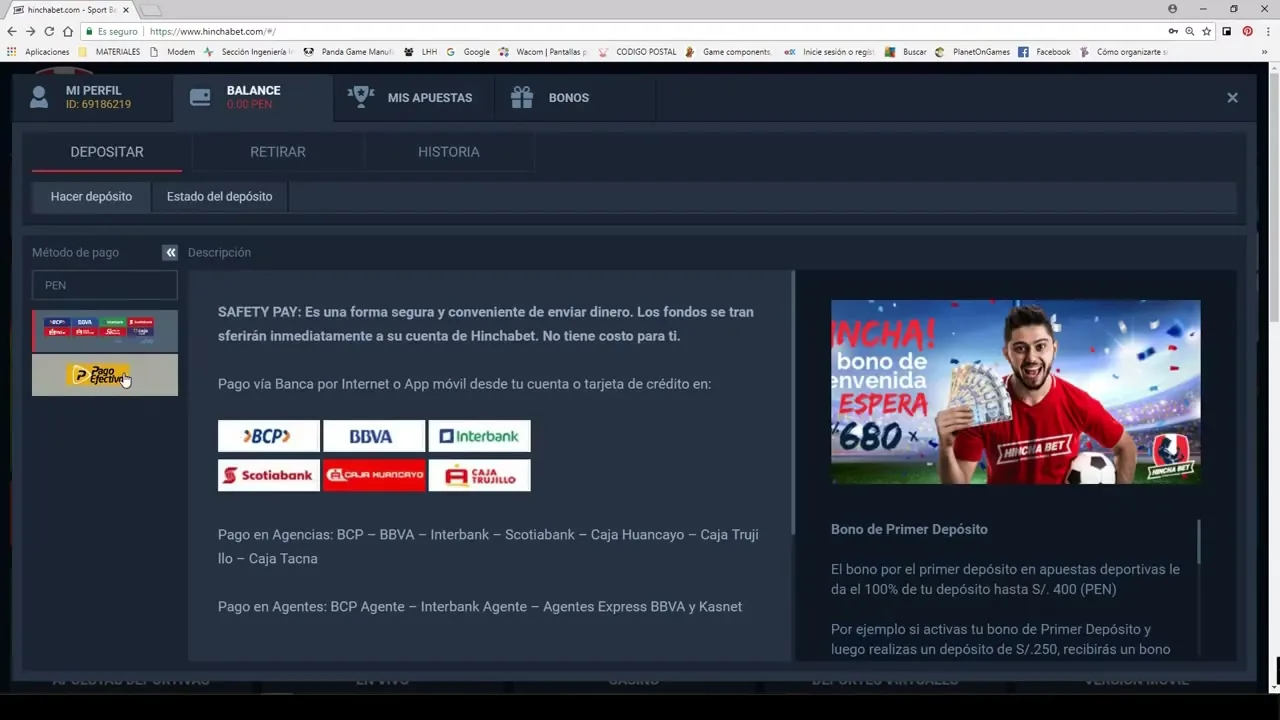Open the Cómo organizarte bookmark
Screen dimensions: 1280x720
coord(1123,52)
